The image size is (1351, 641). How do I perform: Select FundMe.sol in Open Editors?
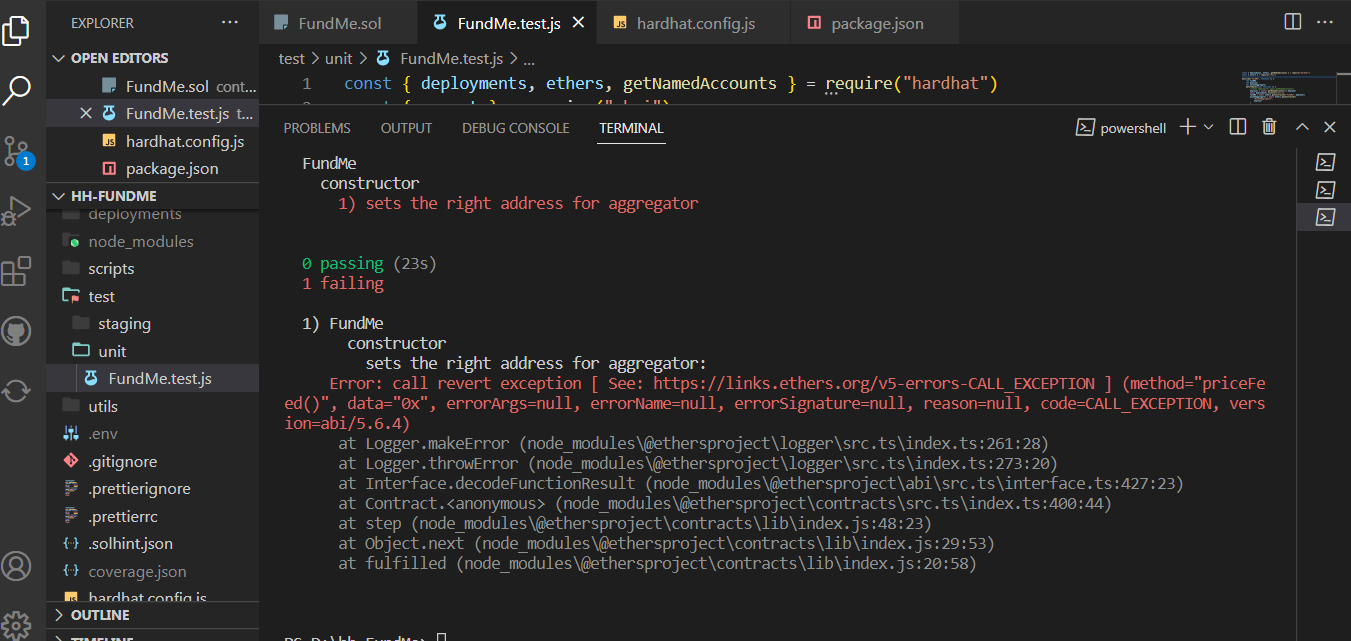(x=153, y=86)
